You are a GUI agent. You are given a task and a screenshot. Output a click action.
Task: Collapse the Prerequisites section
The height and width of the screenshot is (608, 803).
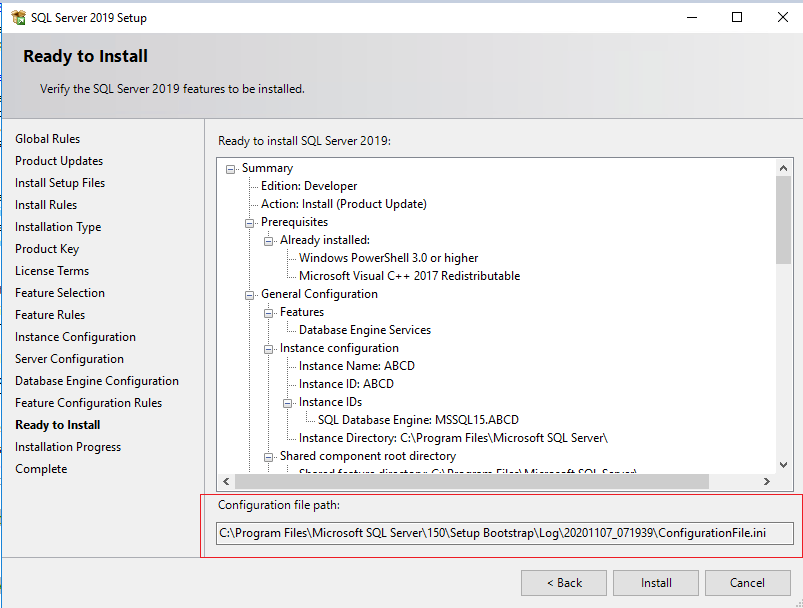coord(248,221)
